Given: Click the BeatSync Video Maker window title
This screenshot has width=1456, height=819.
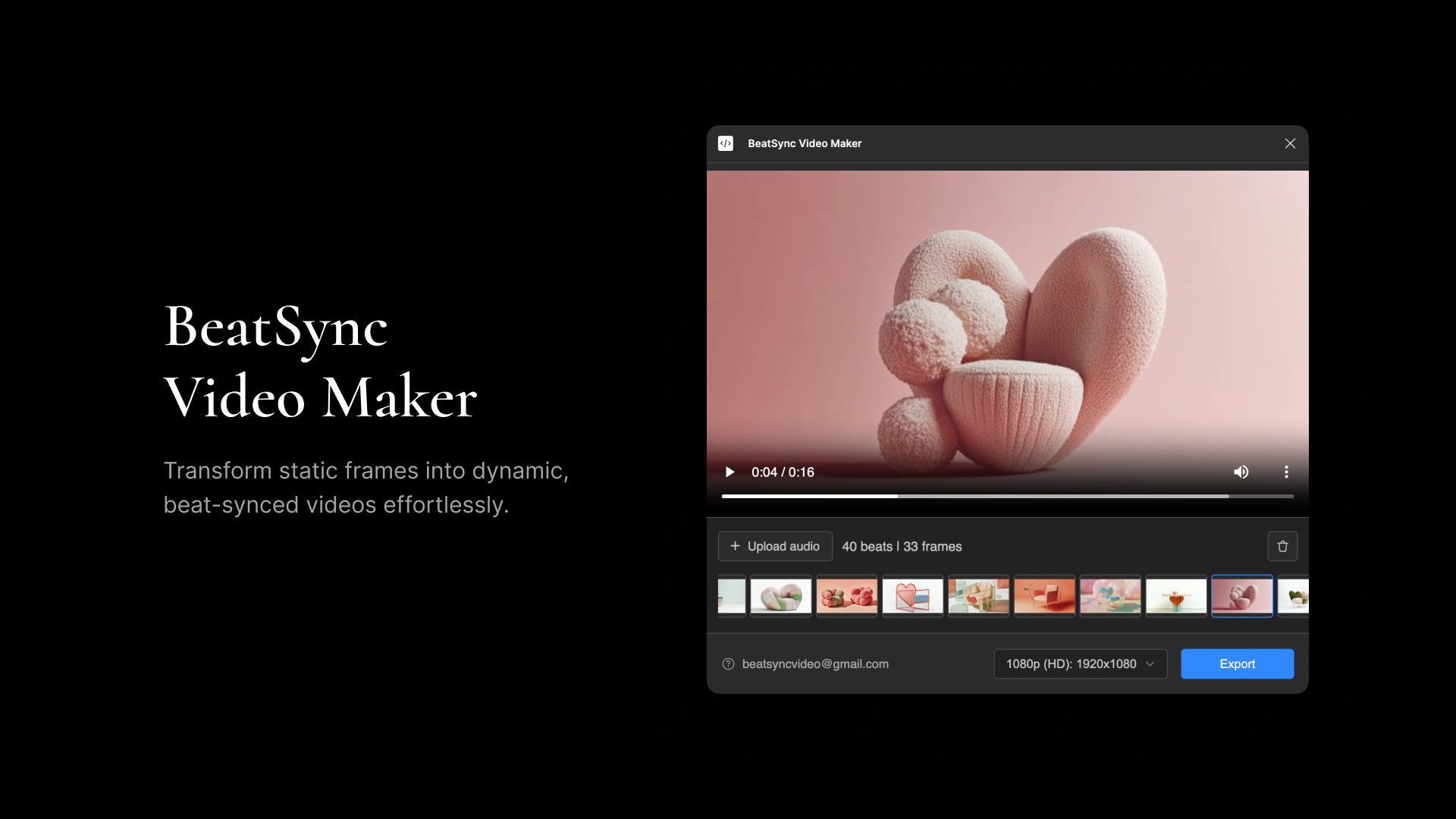Looking at the screenshot, I should [805, 143].
